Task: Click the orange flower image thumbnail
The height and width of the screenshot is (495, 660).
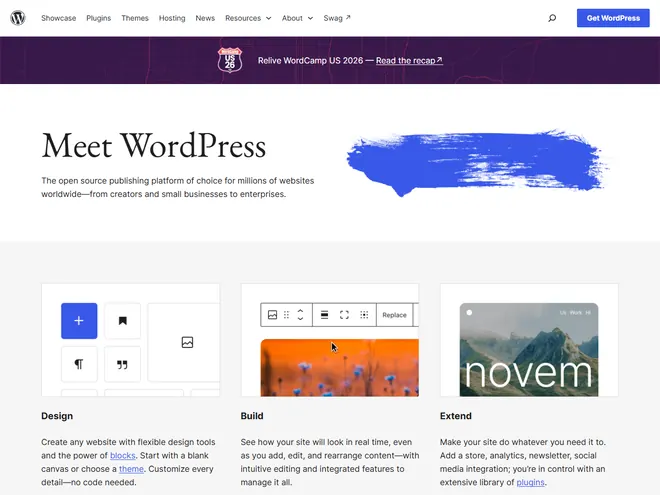Action: click(x=340, y=367)
